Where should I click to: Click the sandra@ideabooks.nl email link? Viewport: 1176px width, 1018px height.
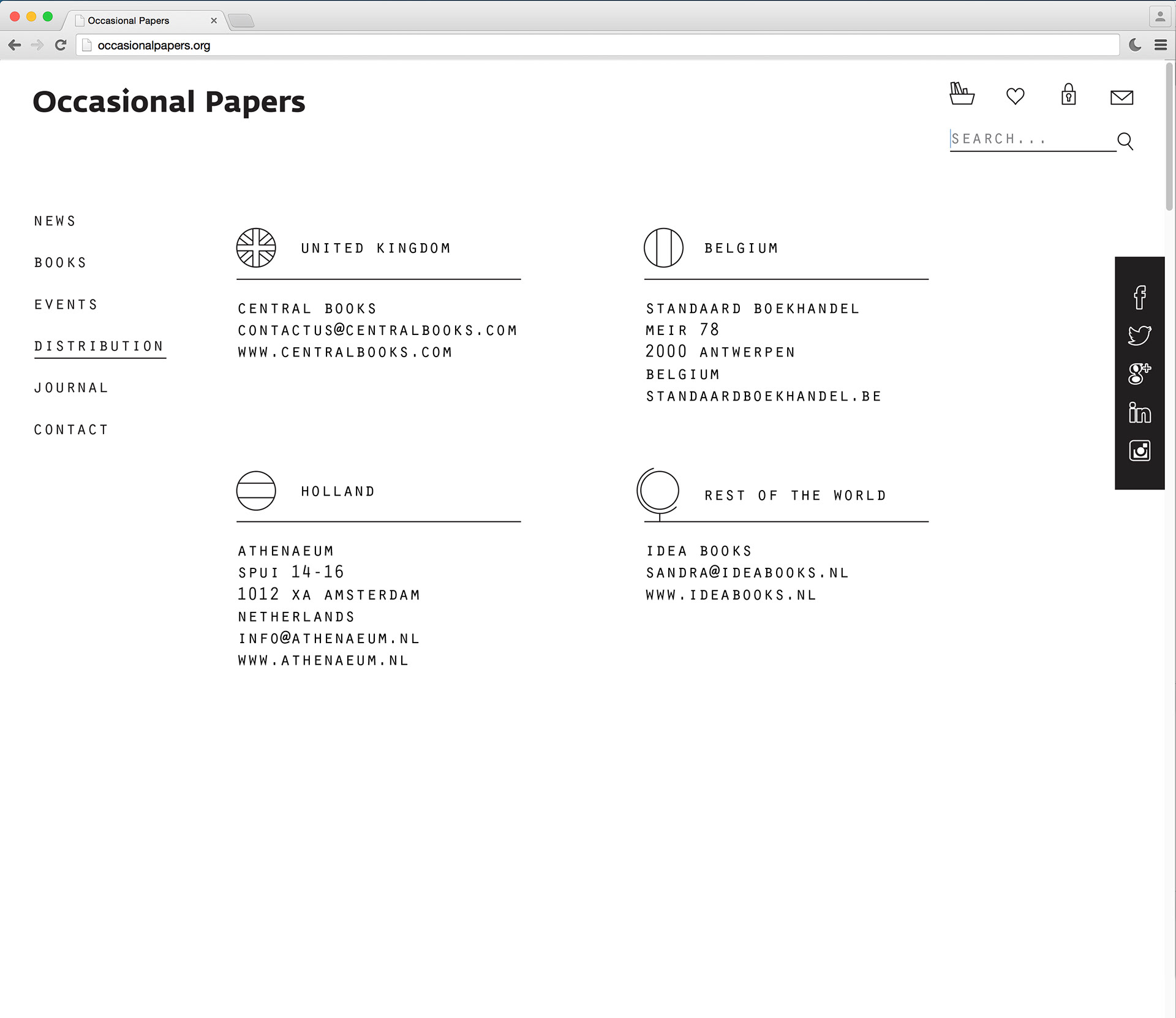tap(747, 573)
